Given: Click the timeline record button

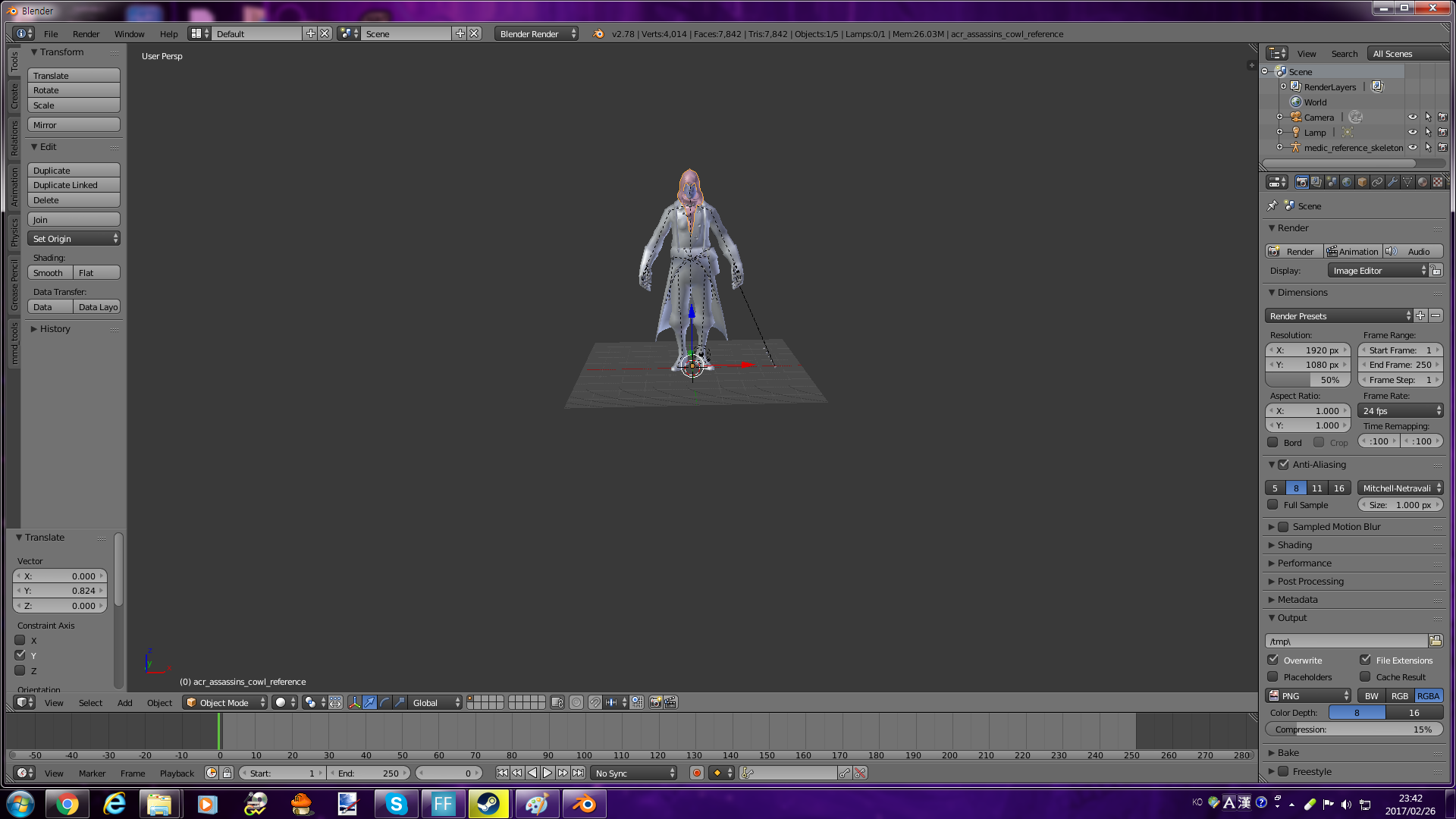Looking at the screenshot, I should tap(696, 773).
